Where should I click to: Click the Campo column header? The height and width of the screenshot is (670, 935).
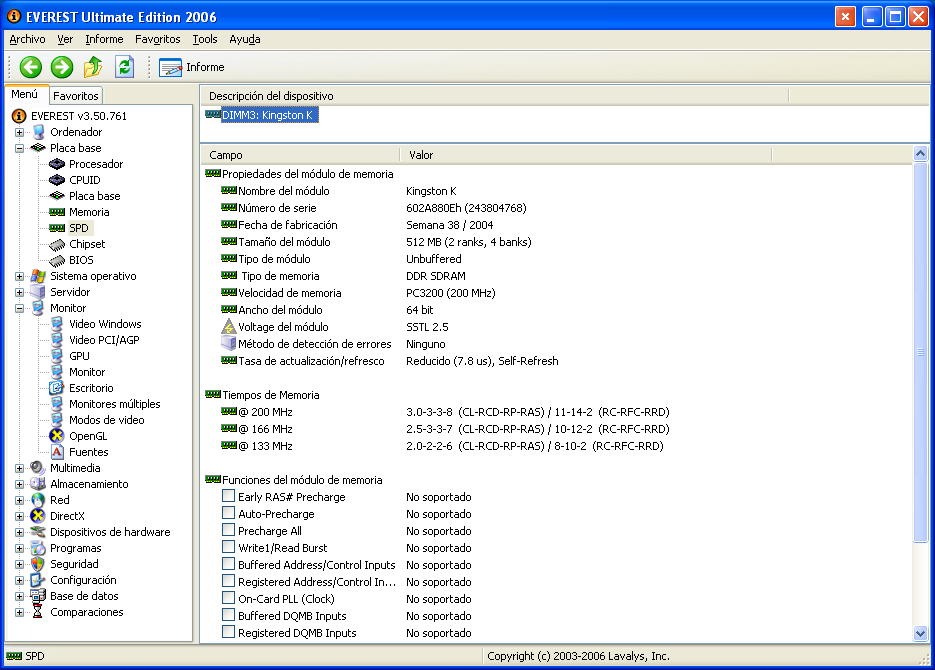pos(300,155)
